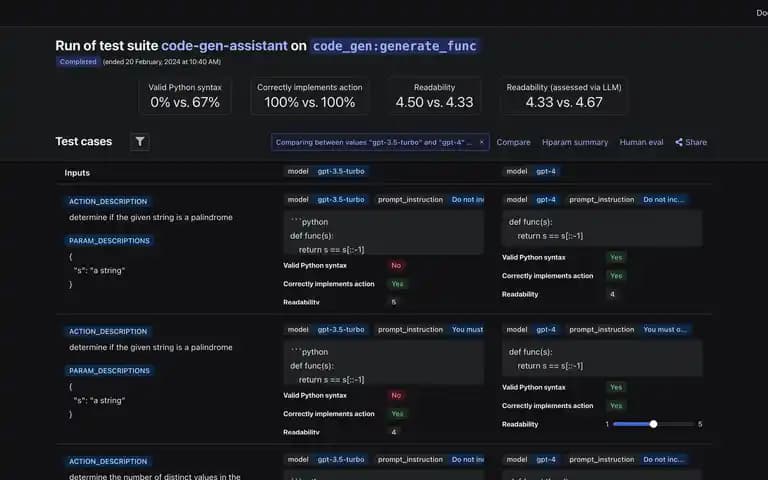Select the Correctly implements action 100% vs. 100% card

pyautogui.click(x=310, y=96)
